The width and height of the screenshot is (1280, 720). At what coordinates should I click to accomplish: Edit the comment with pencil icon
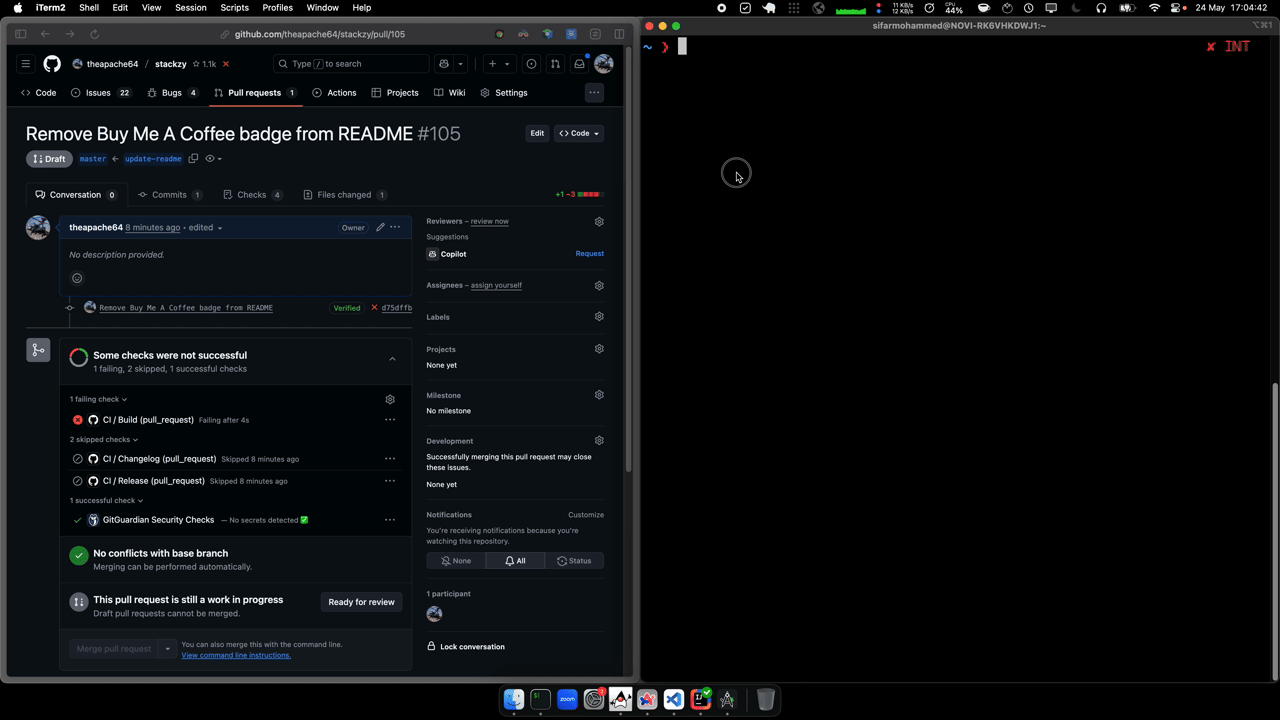pyautogui.click(x=380, y=227)
